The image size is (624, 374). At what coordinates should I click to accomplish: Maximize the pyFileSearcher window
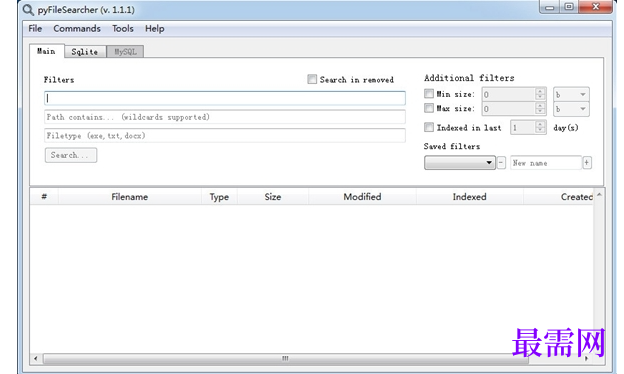pos(569,7)
